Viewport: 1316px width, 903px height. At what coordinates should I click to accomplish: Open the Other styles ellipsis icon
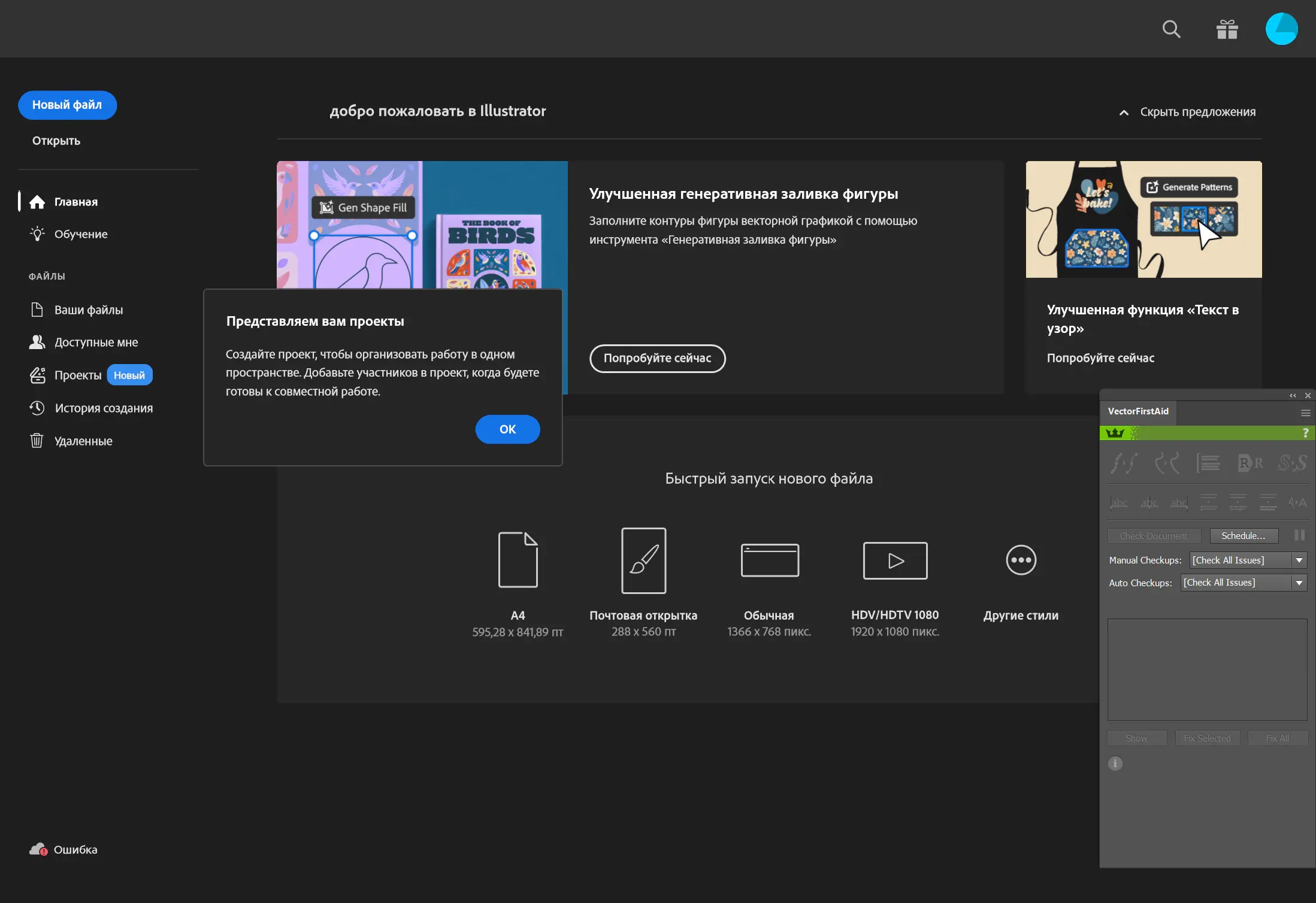coord(1021,560)
